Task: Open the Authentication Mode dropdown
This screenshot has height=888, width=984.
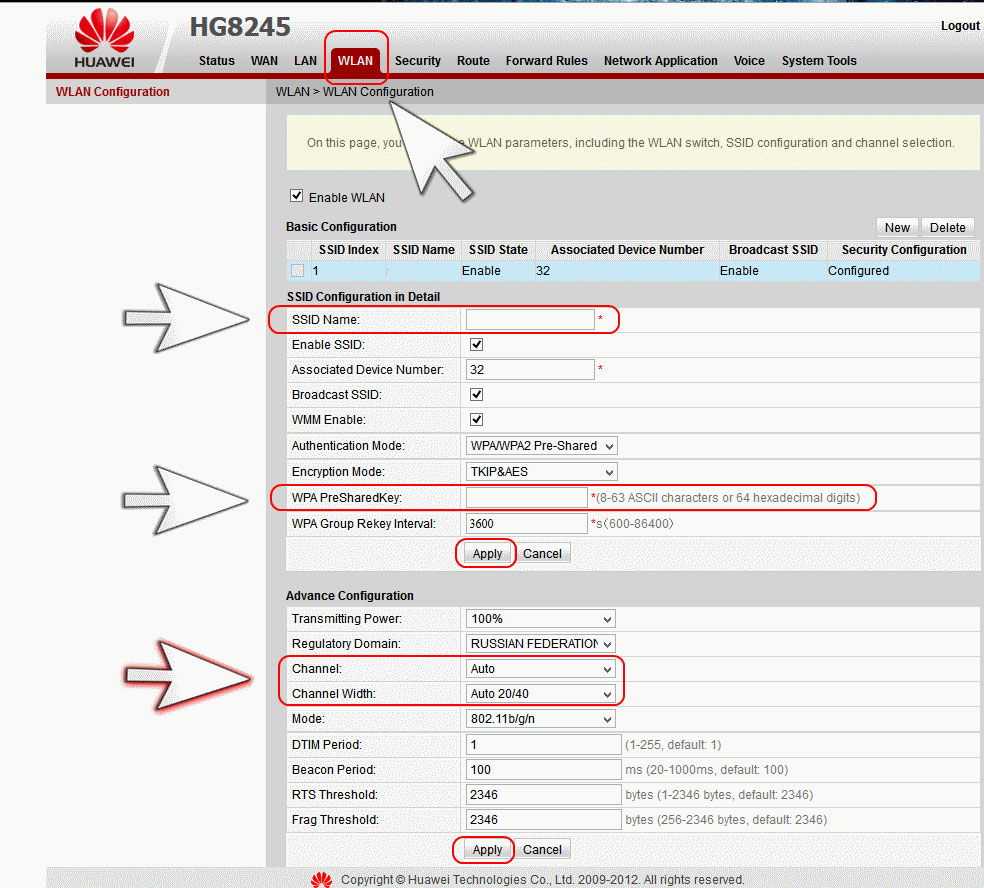Action: 541,446
